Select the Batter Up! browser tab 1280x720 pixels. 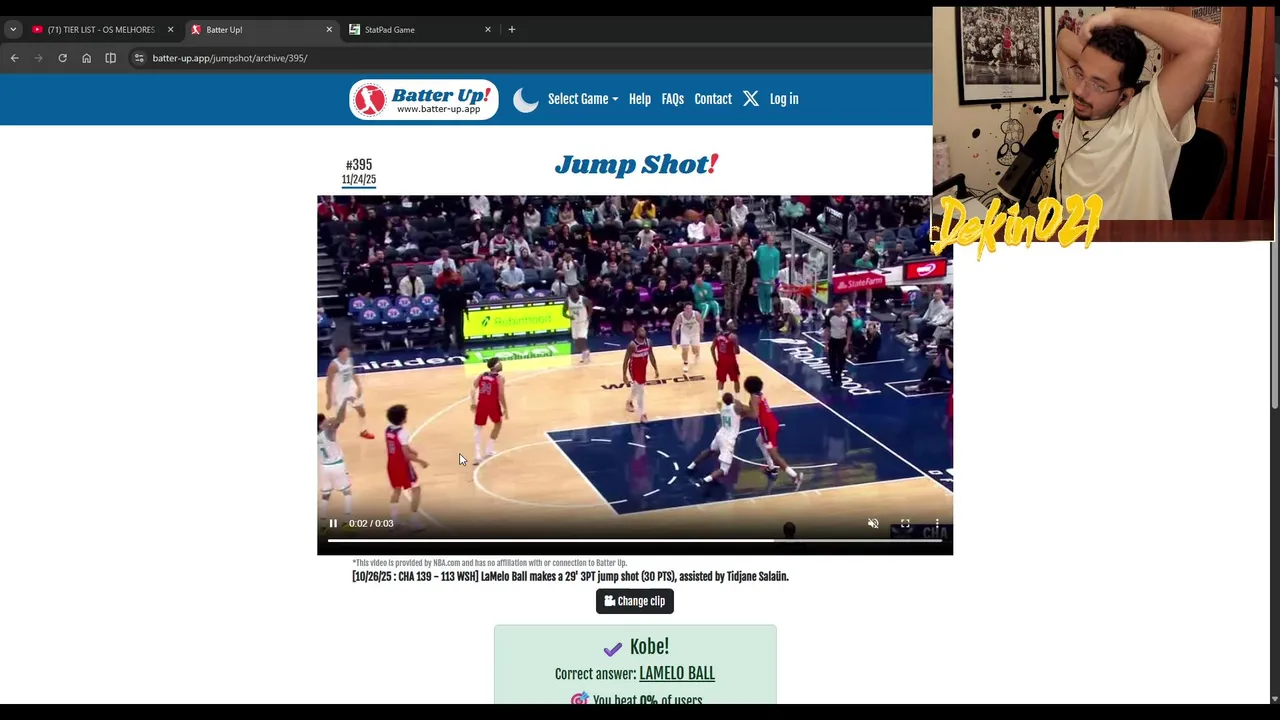click(262, 30)
